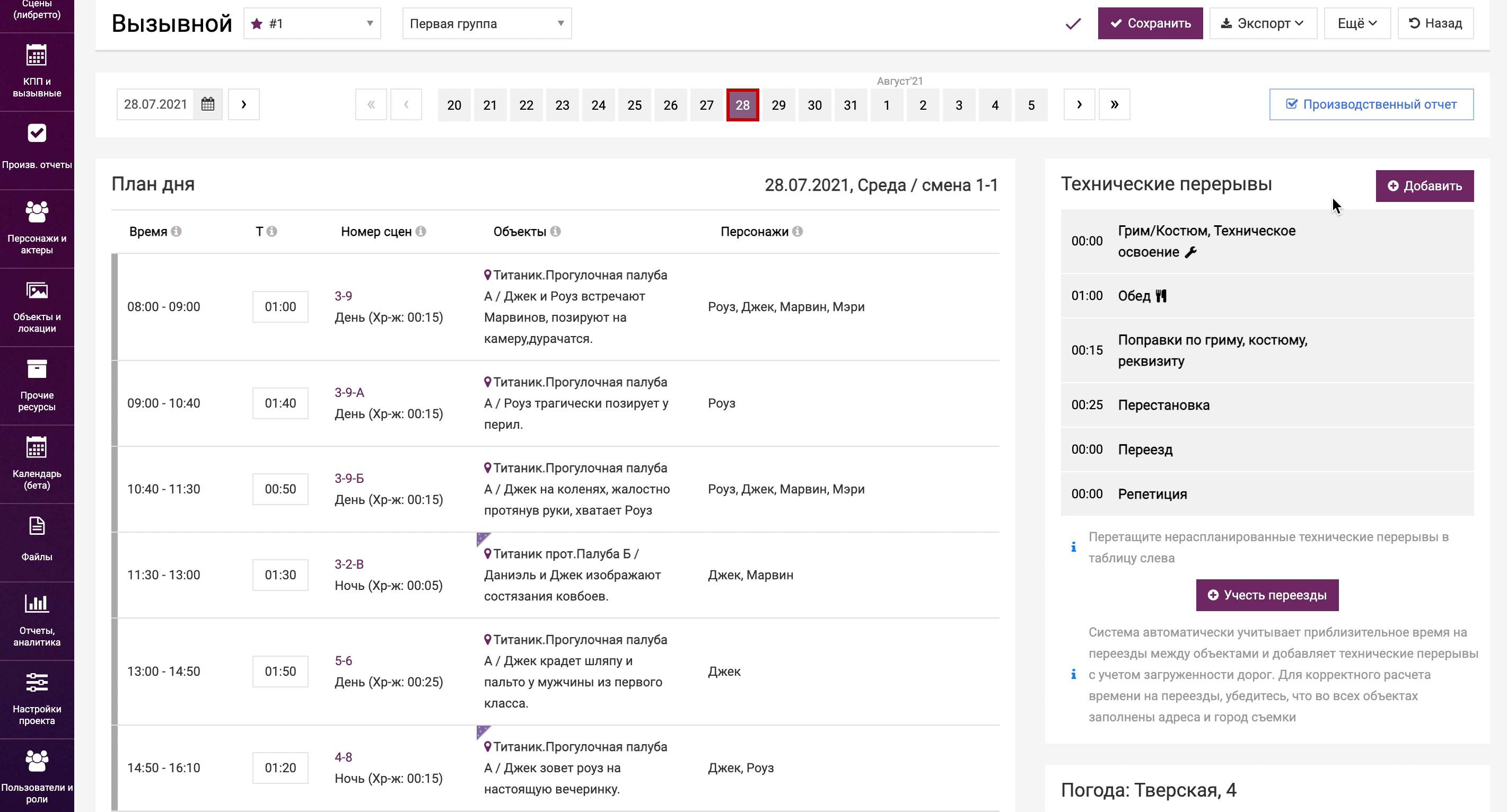Click info icon beside Персонажи header

click(x=798, y=232)
